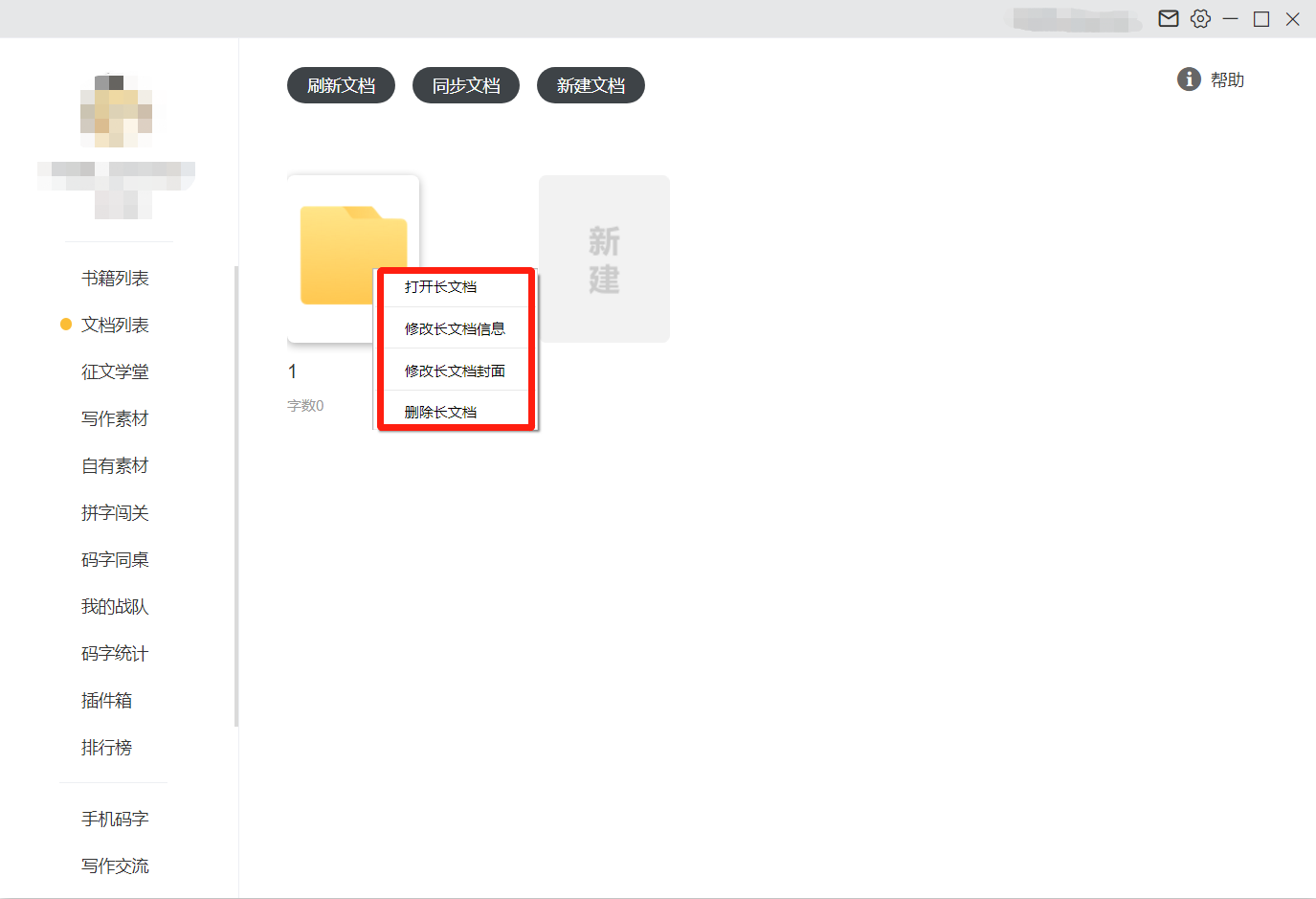Select 文档列表 in sidebar

(115, 326)
